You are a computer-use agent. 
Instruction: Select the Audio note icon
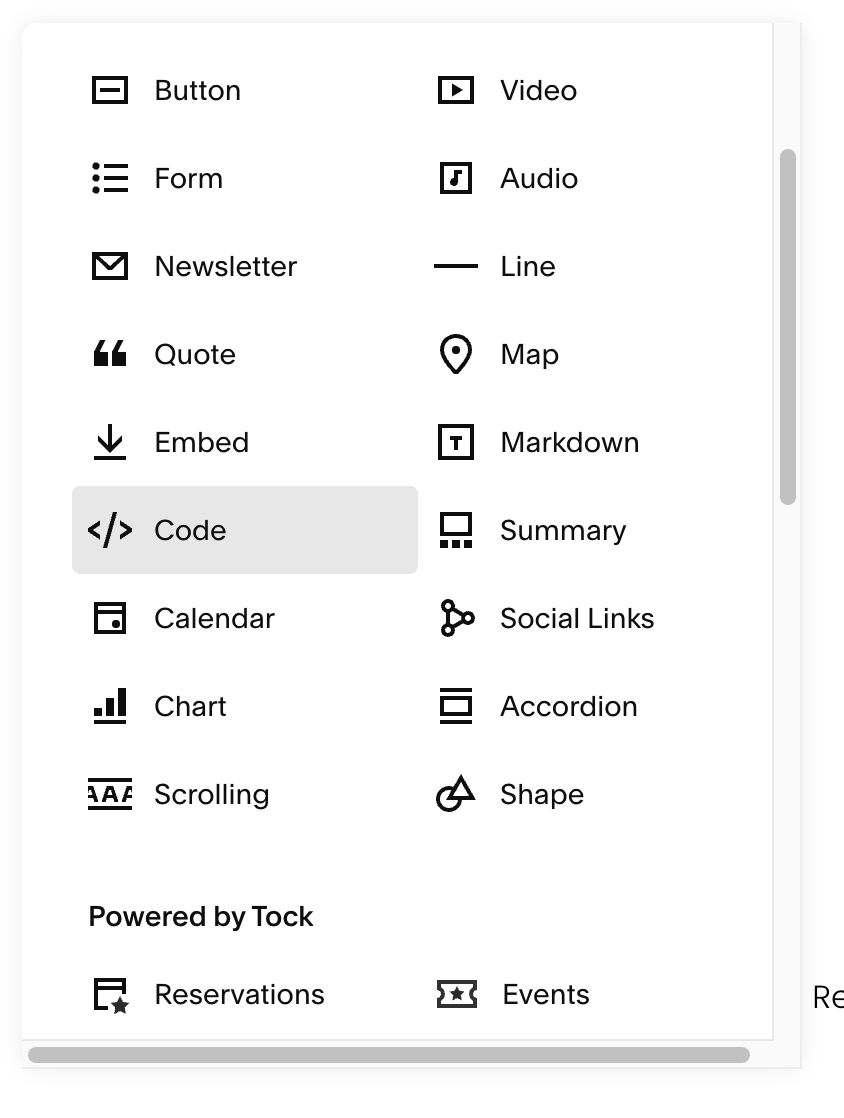455,178
